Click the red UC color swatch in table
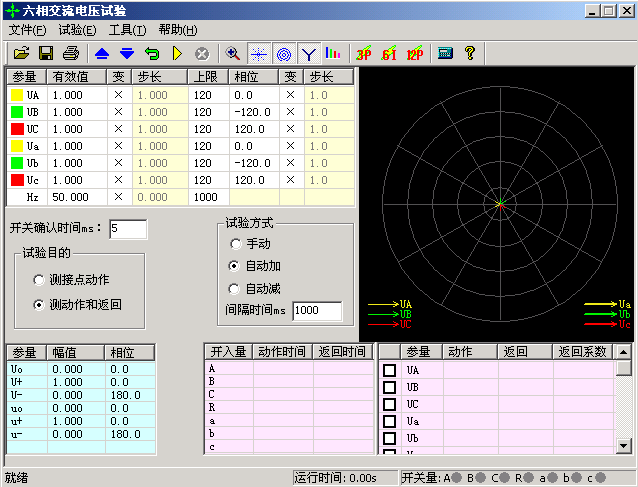 click(17, 129)
